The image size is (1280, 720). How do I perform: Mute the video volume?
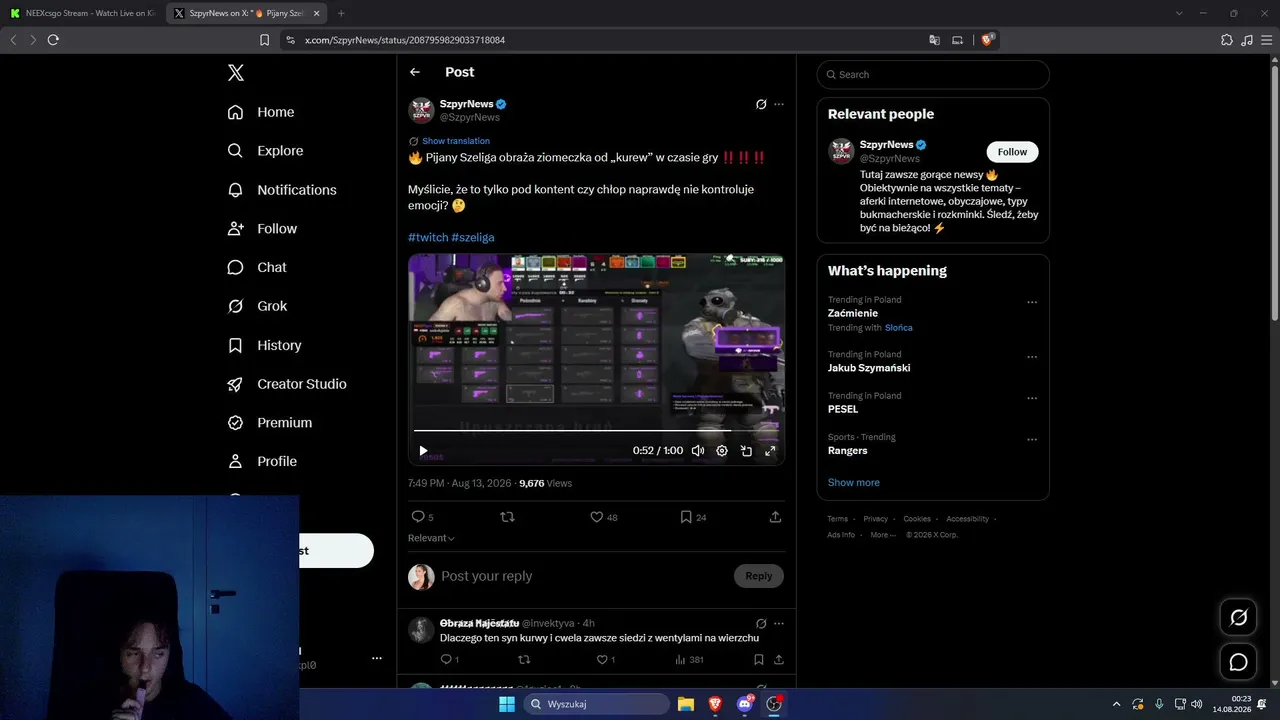coord(698,451)
